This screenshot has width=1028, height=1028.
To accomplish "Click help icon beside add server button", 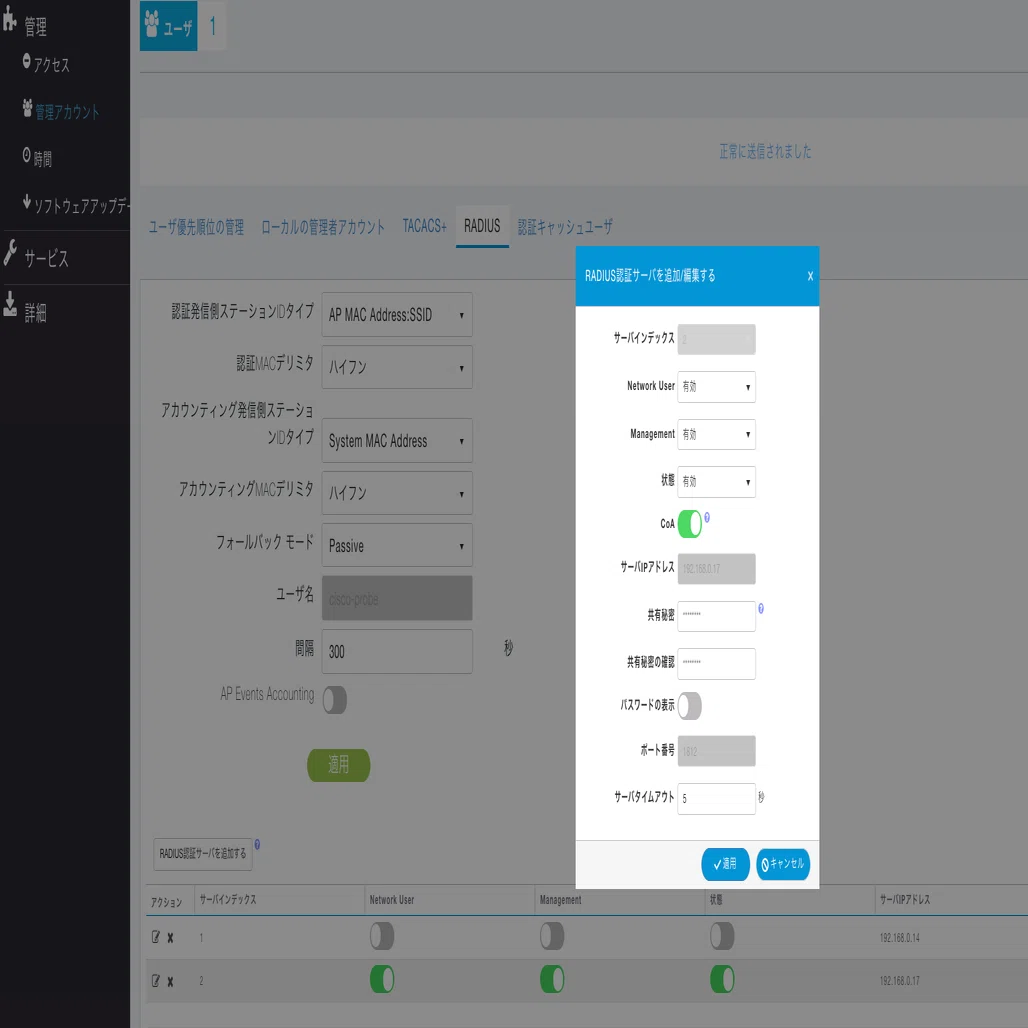I will [x=257, y=844].
